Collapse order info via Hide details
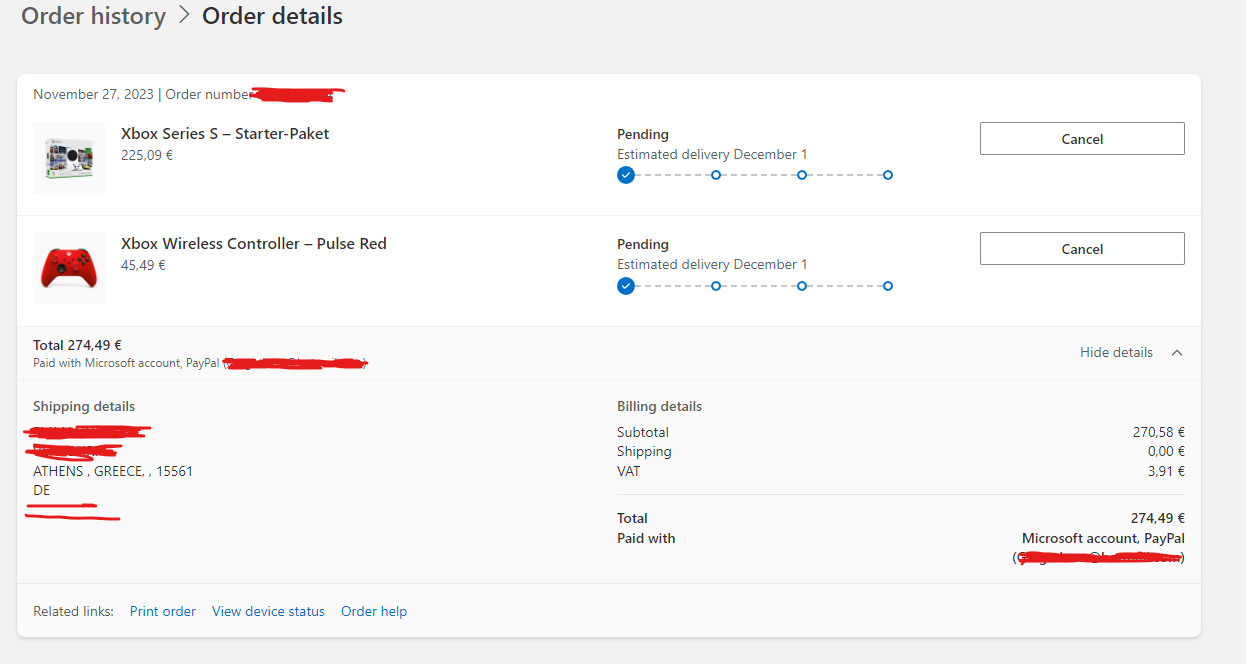Viewport: 1246px width, 664px height. coord(1116,353)
